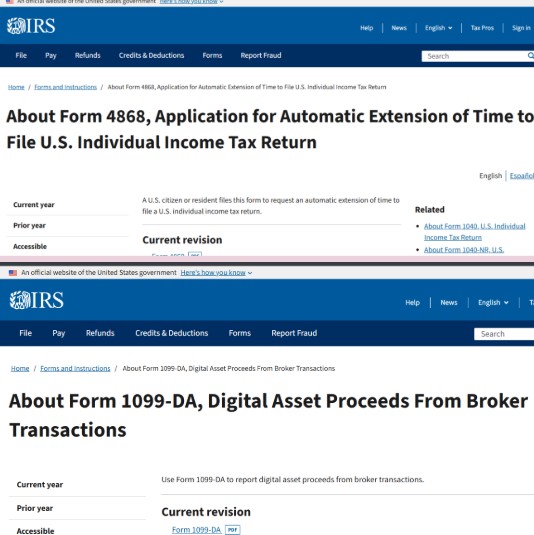This screenshot has width=534, height=535.
Task: Click the PDF badge next to Form 1099-DA
Action: tap(233, 530)
